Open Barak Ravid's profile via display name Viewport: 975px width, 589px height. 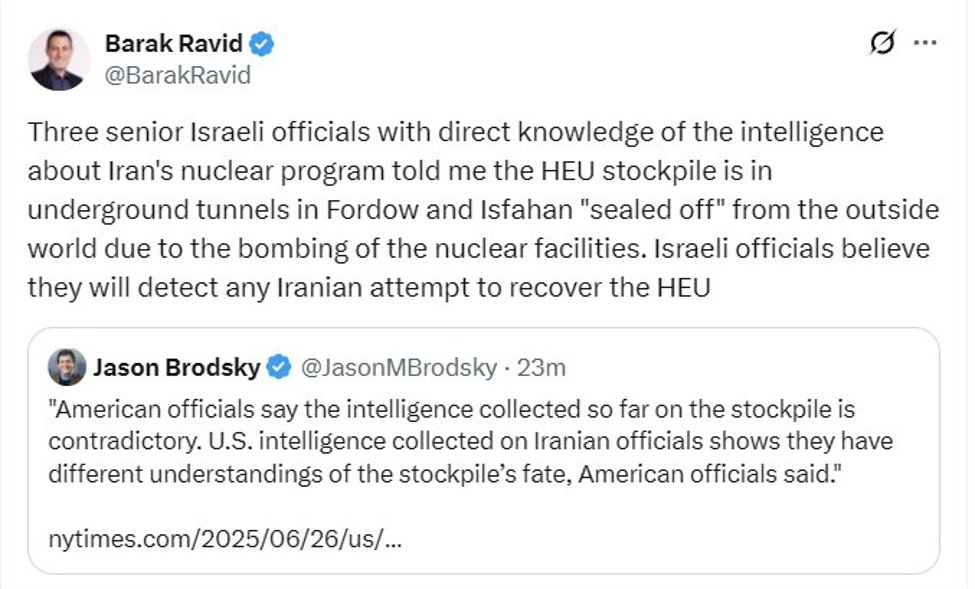[x=173, y=43]
